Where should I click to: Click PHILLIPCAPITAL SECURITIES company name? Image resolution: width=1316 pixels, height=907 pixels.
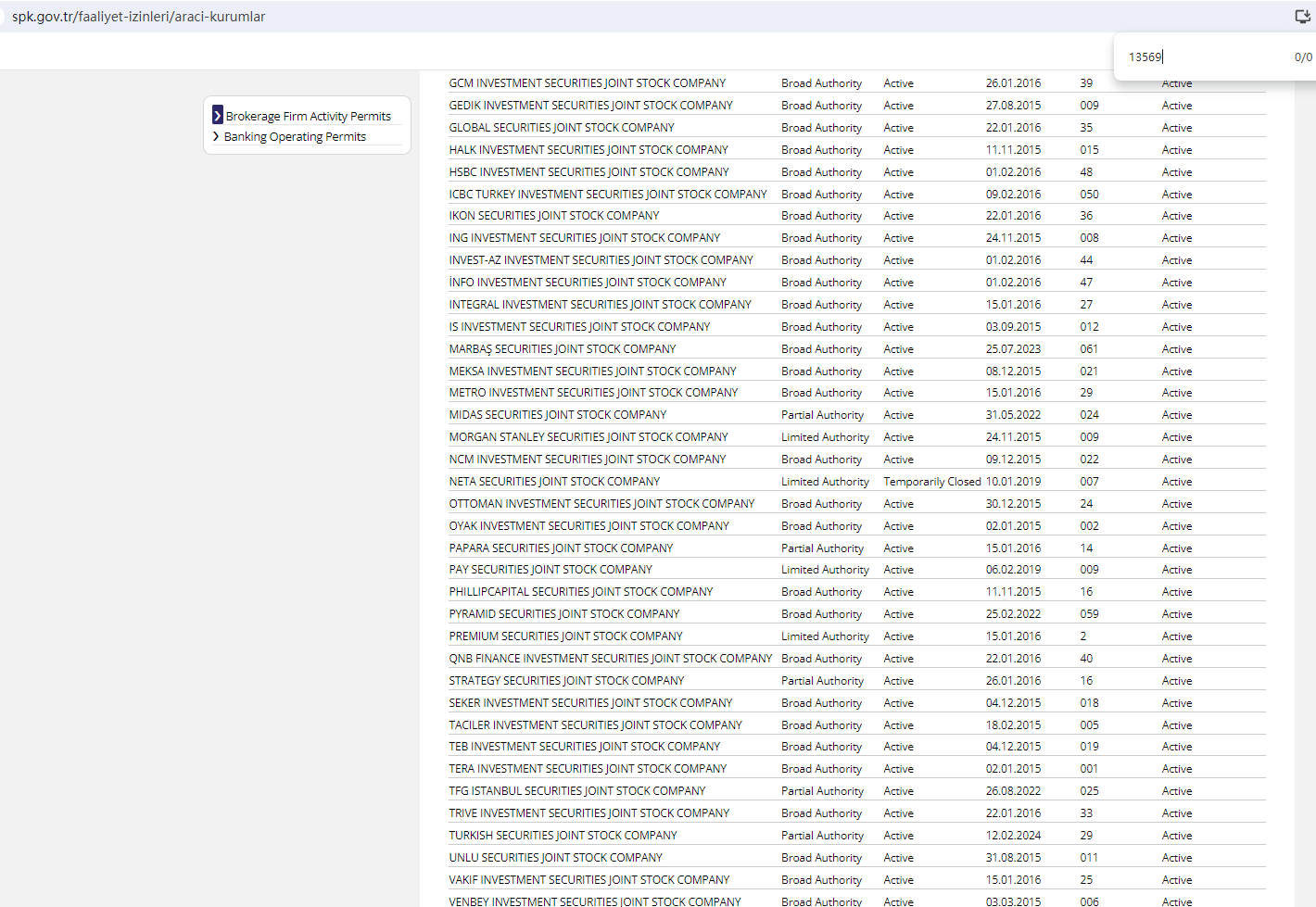581,592
